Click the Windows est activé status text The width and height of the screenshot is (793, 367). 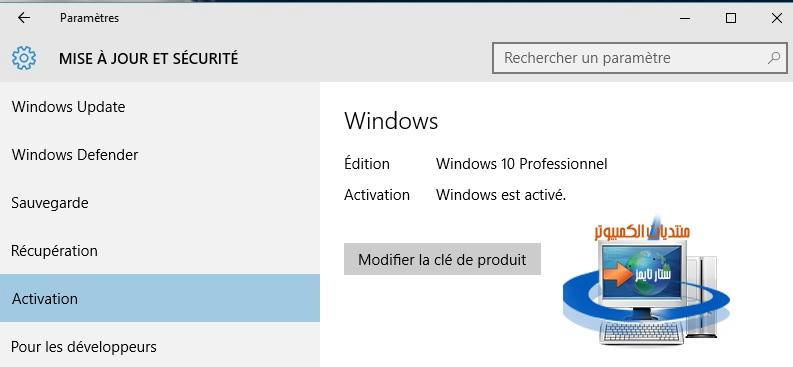click(x=501, y=195)
